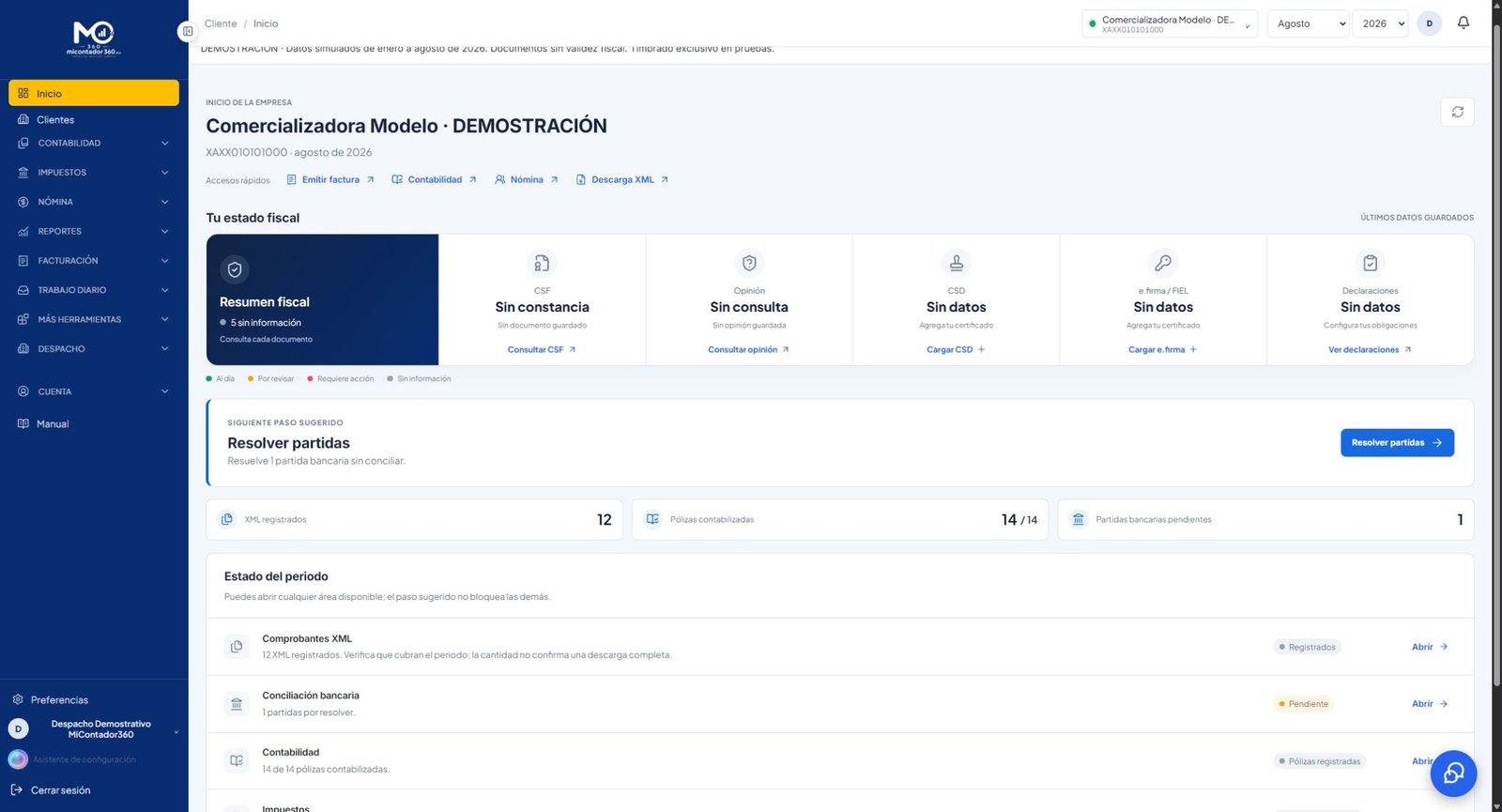Click the Conciliación bancaria bank icon
This screenshot has height=812, width=1502.
coord(237,704)
